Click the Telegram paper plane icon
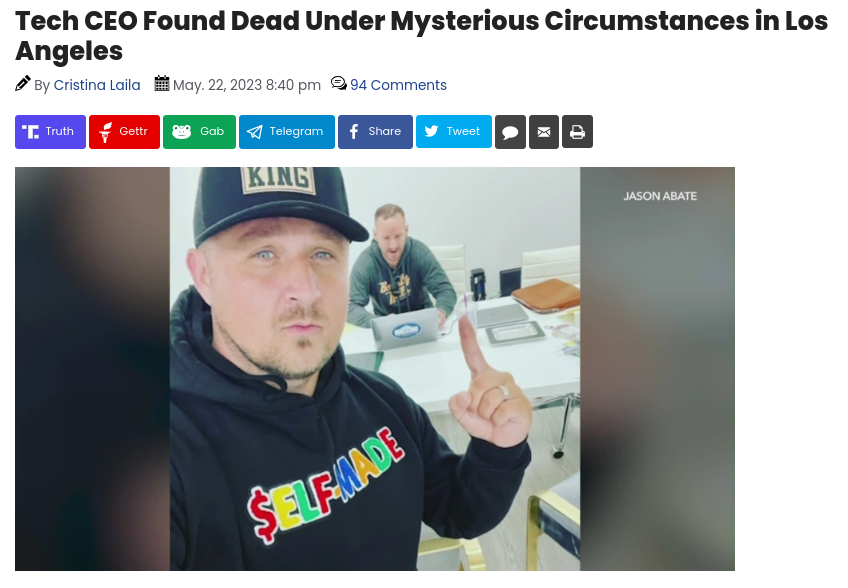The height and width of the screenshot is (588, 848). [254, 132]
